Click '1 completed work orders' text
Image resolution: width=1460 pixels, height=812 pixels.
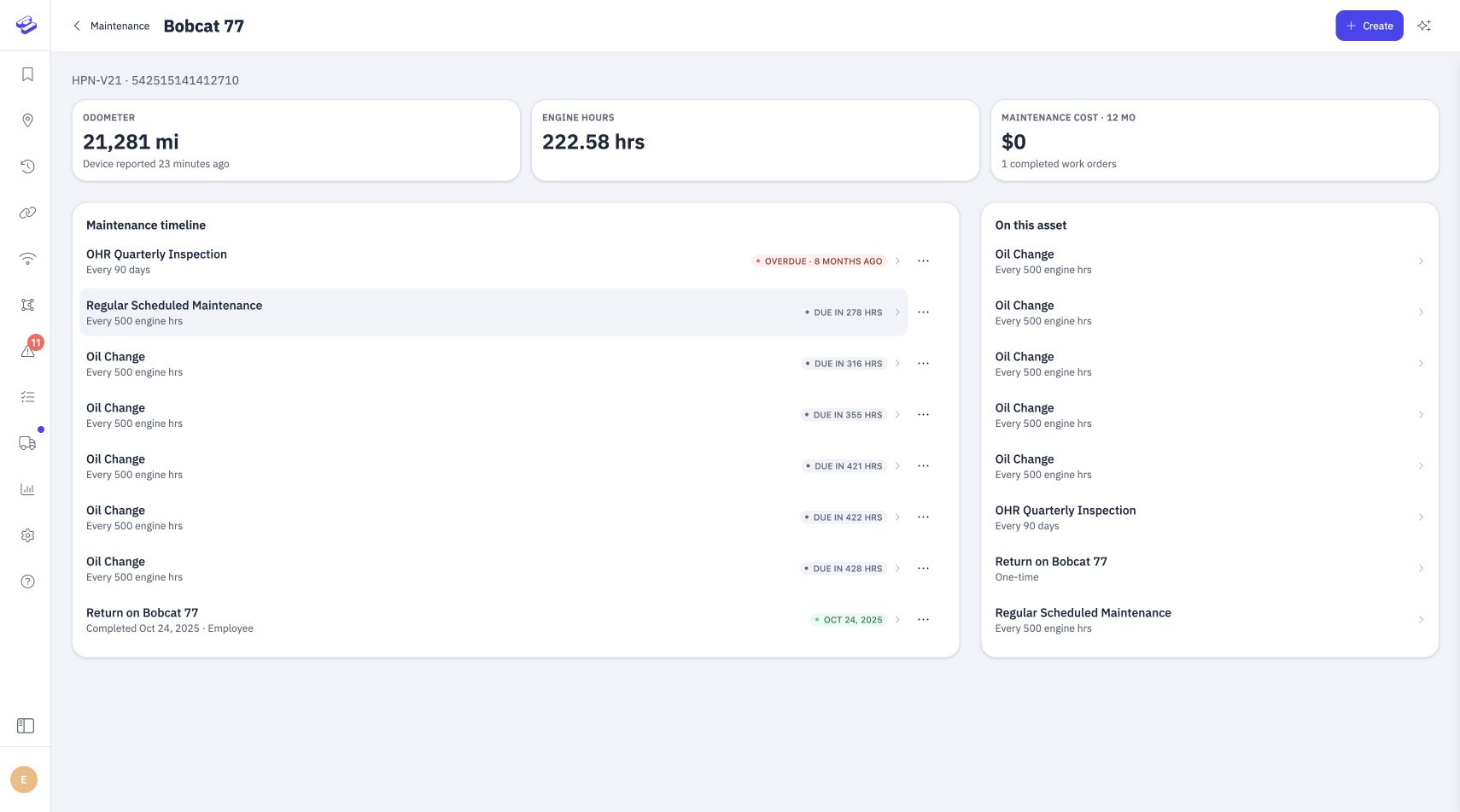pos(1059,164)
